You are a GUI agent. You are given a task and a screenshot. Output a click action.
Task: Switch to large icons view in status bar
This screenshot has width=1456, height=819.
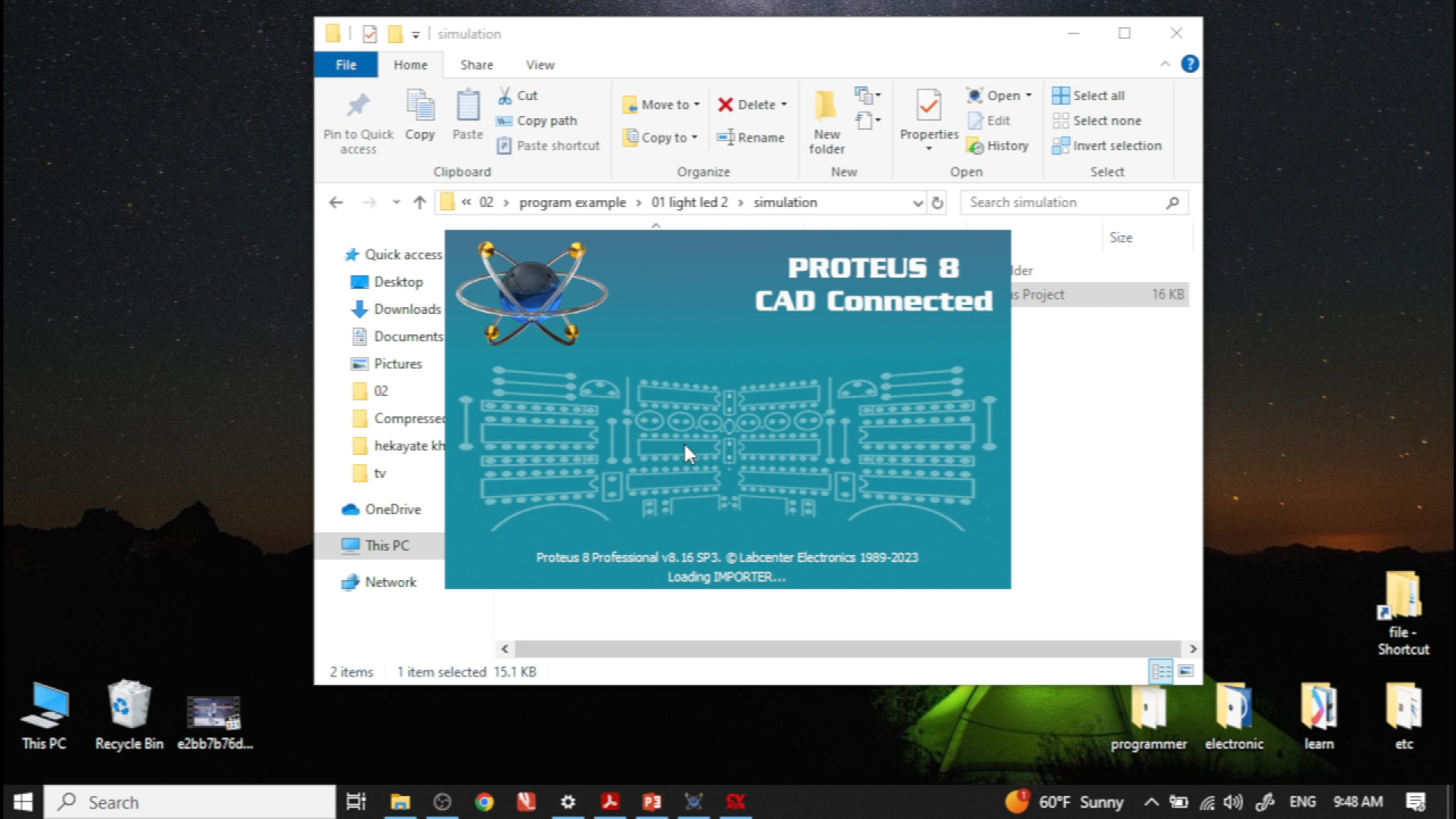pyautogui.click(x=1186, y=671)
